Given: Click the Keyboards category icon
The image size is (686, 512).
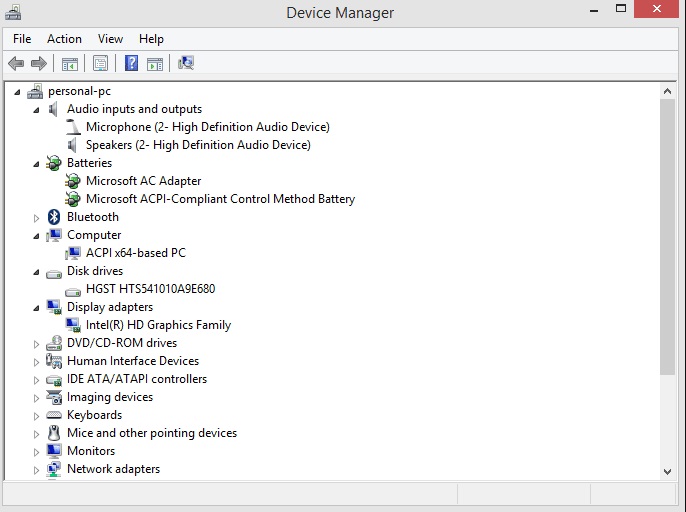Looking at the screenshot, I should 54,415.
